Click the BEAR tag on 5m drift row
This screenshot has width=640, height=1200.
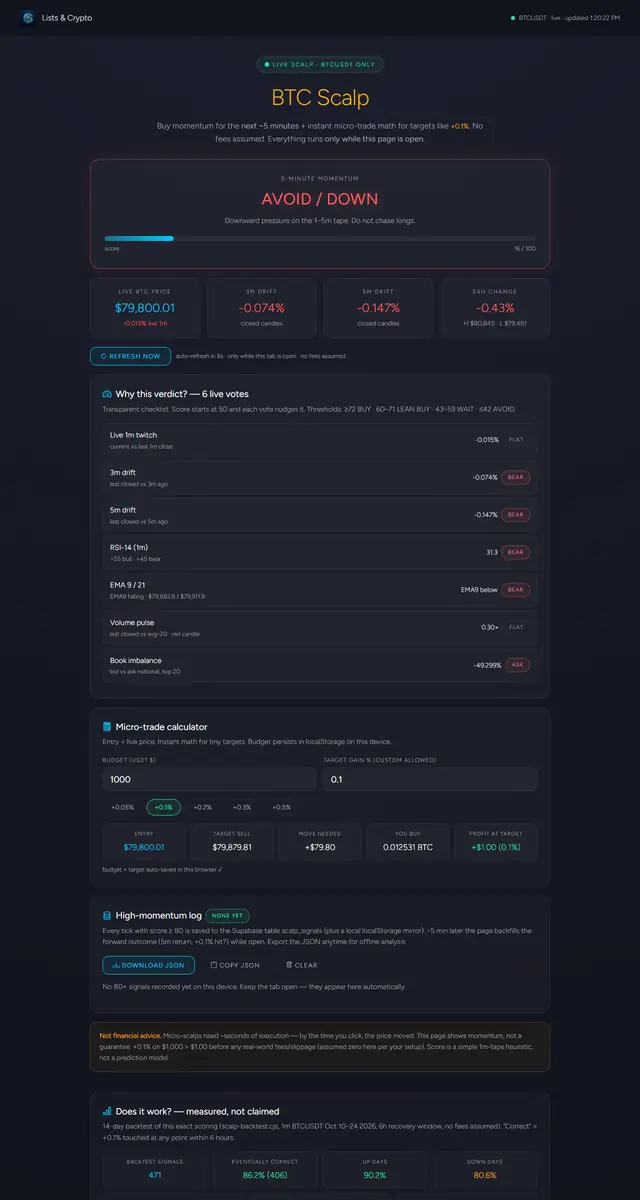pos(516,514)
